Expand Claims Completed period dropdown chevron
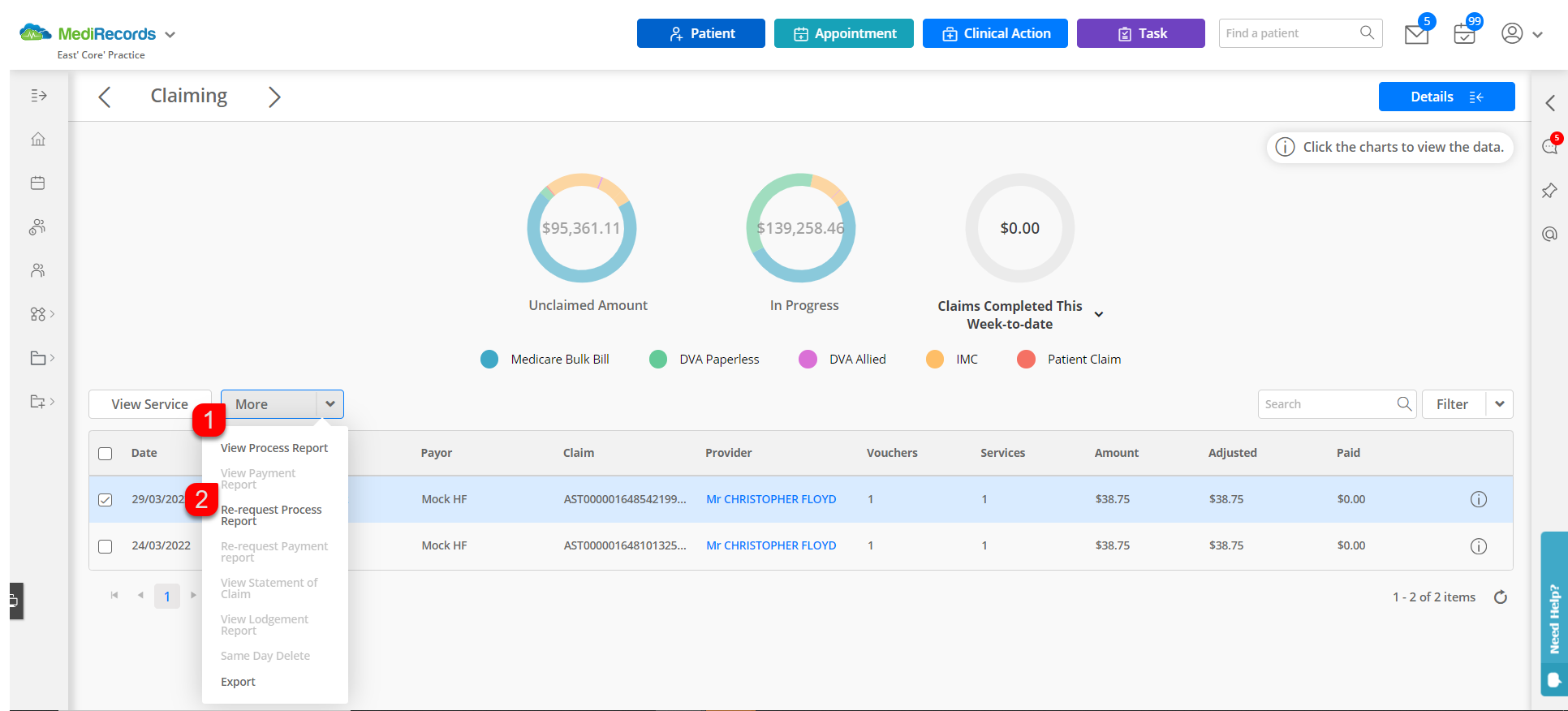The image size is (1568, 711). (1099, 315)
